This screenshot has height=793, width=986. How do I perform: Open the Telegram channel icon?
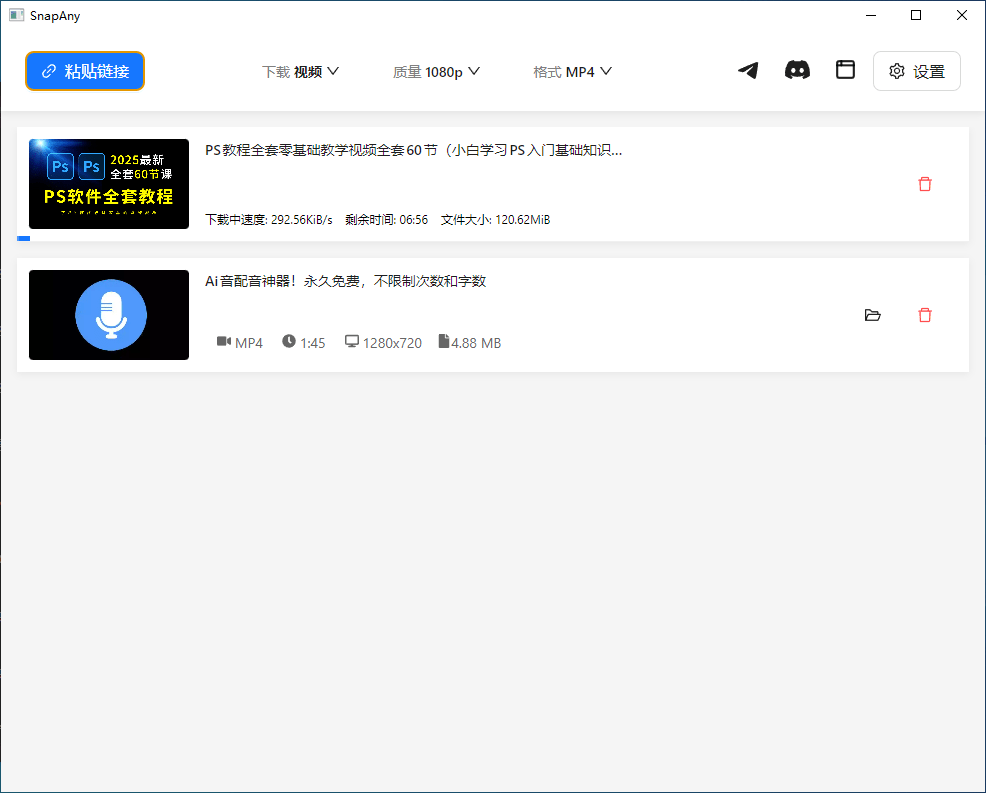tap(748, 70)
